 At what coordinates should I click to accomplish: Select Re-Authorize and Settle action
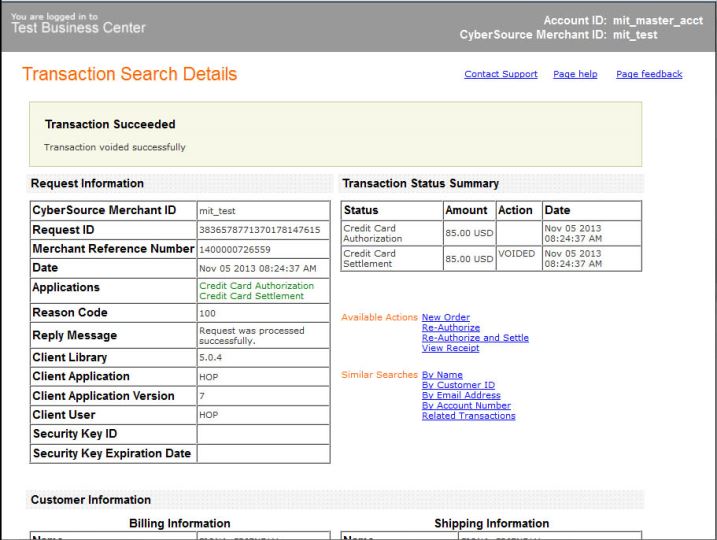pyautogui.click(x=475, y=338)
